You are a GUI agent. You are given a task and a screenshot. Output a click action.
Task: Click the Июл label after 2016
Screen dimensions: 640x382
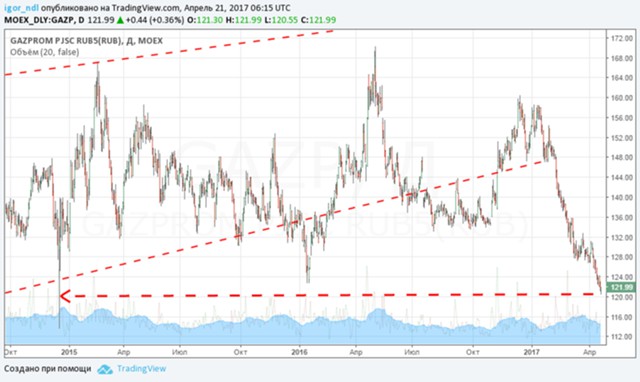tap(412, 352)
